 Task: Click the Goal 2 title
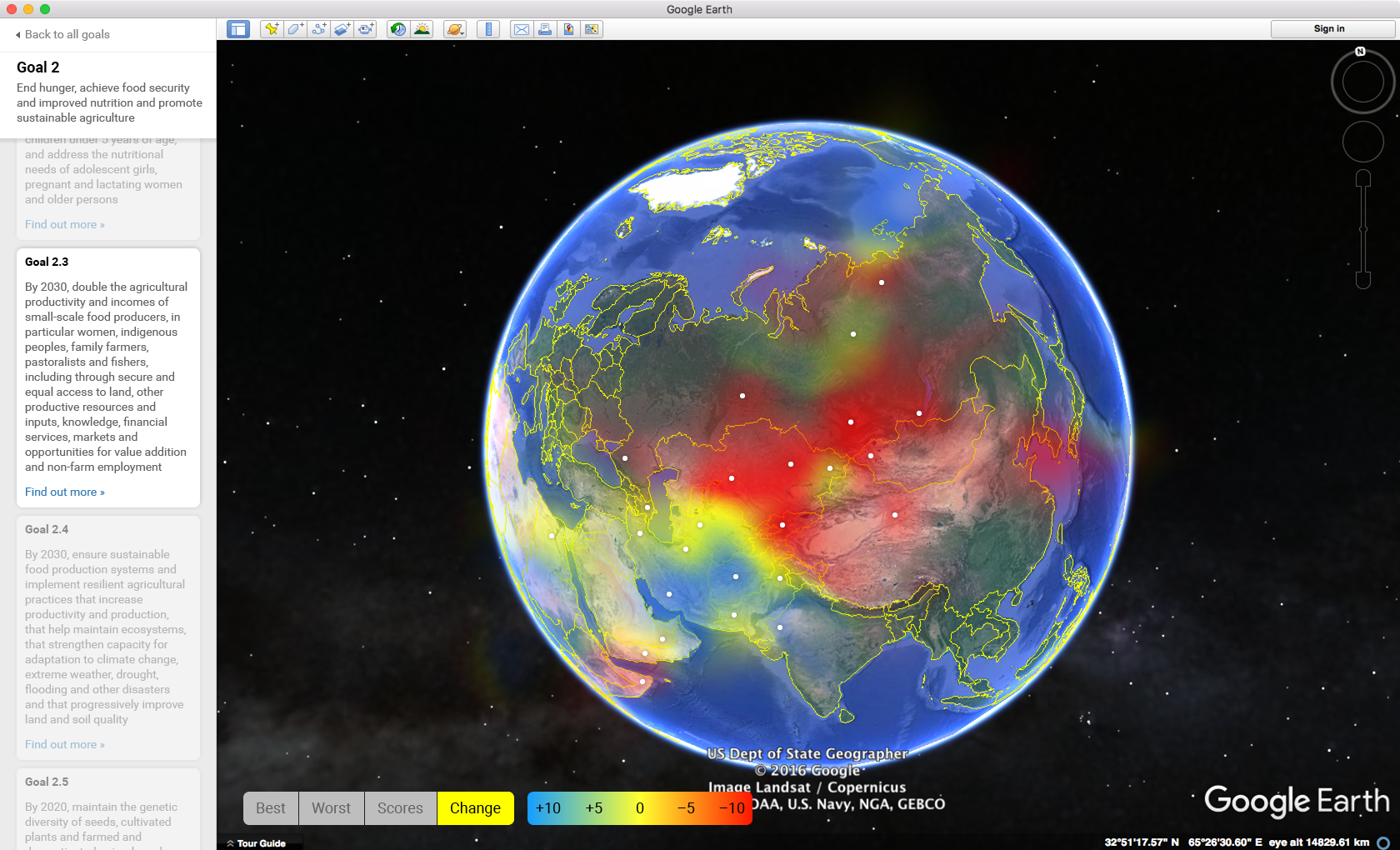(x=38, y=67)
